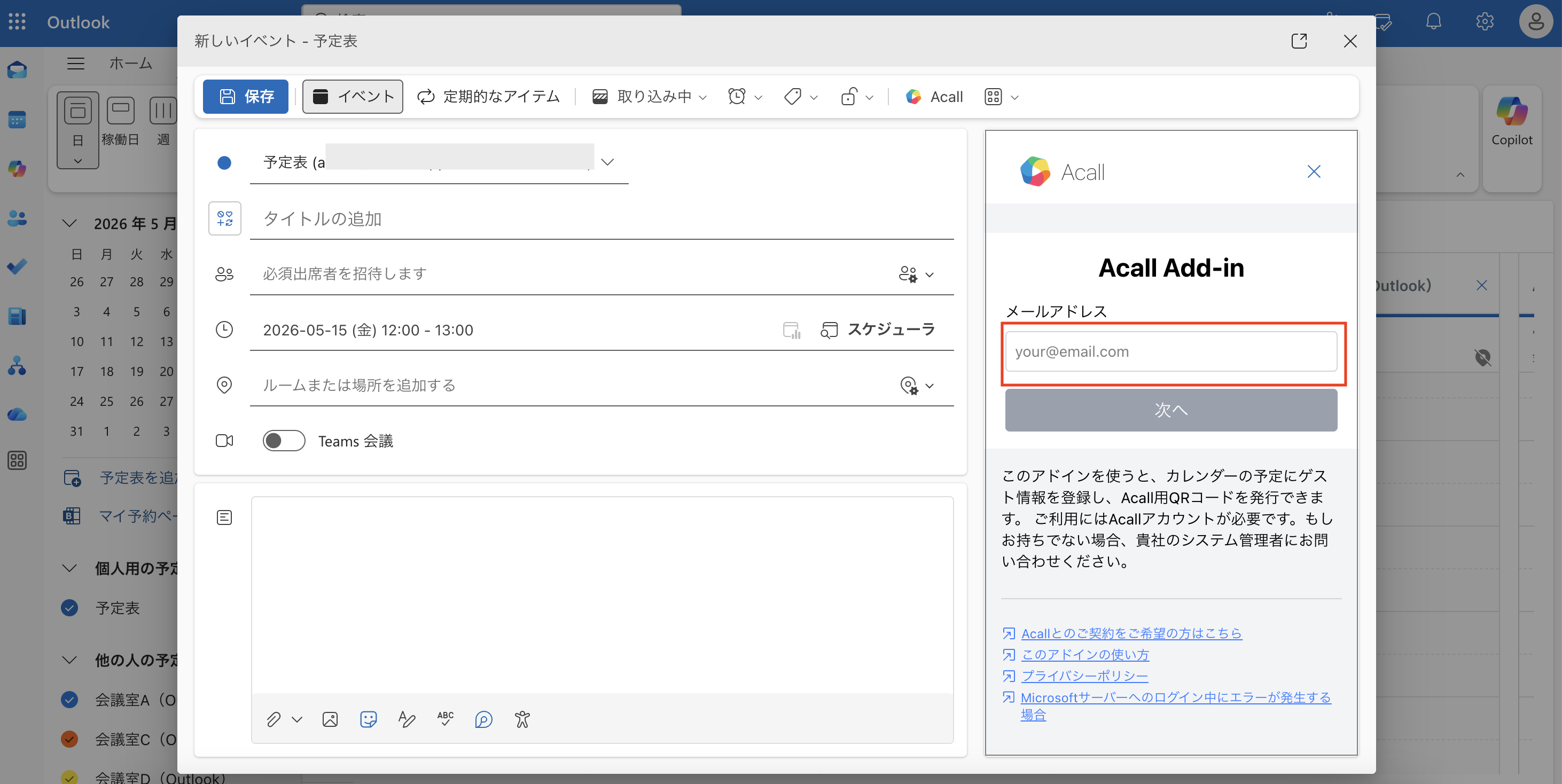This screenshot has width=1562, height=784.
Task: Click the insert picture icon
Action: [330, 719]
